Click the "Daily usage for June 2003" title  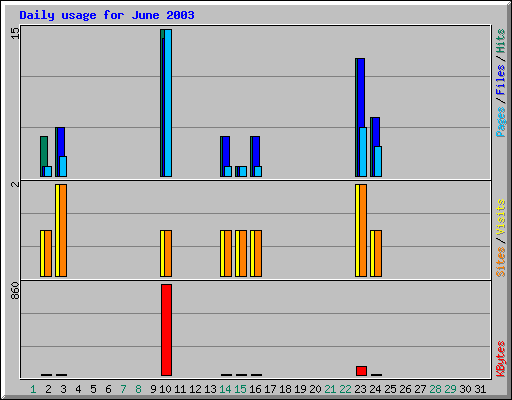107,15
